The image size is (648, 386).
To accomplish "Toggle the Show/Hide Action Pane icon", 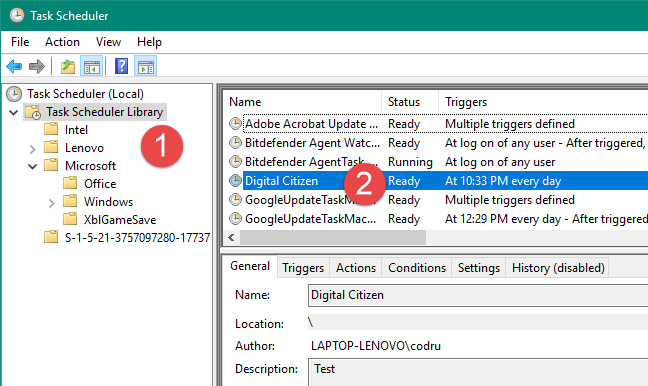I will pos(146,66).
